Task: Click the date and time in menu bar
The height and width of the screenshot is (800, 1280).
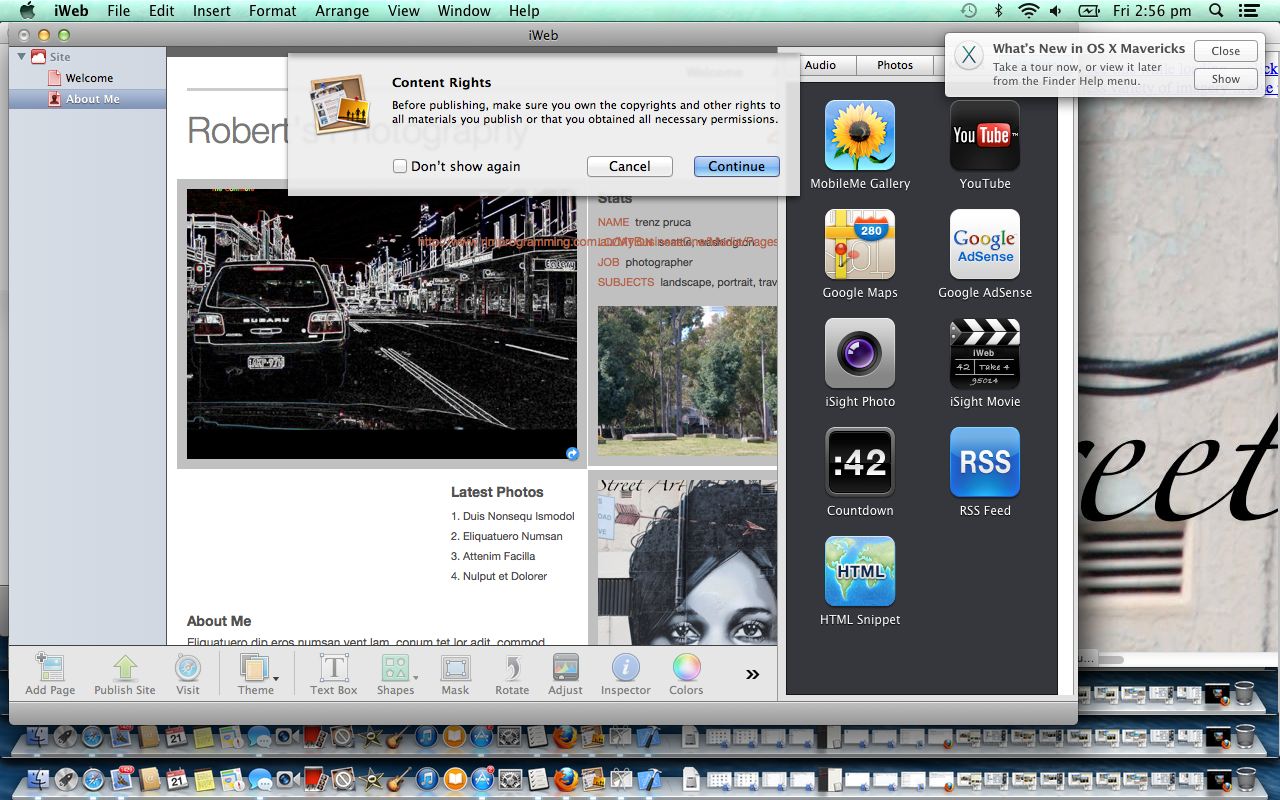Action: tap(1151, 11)
